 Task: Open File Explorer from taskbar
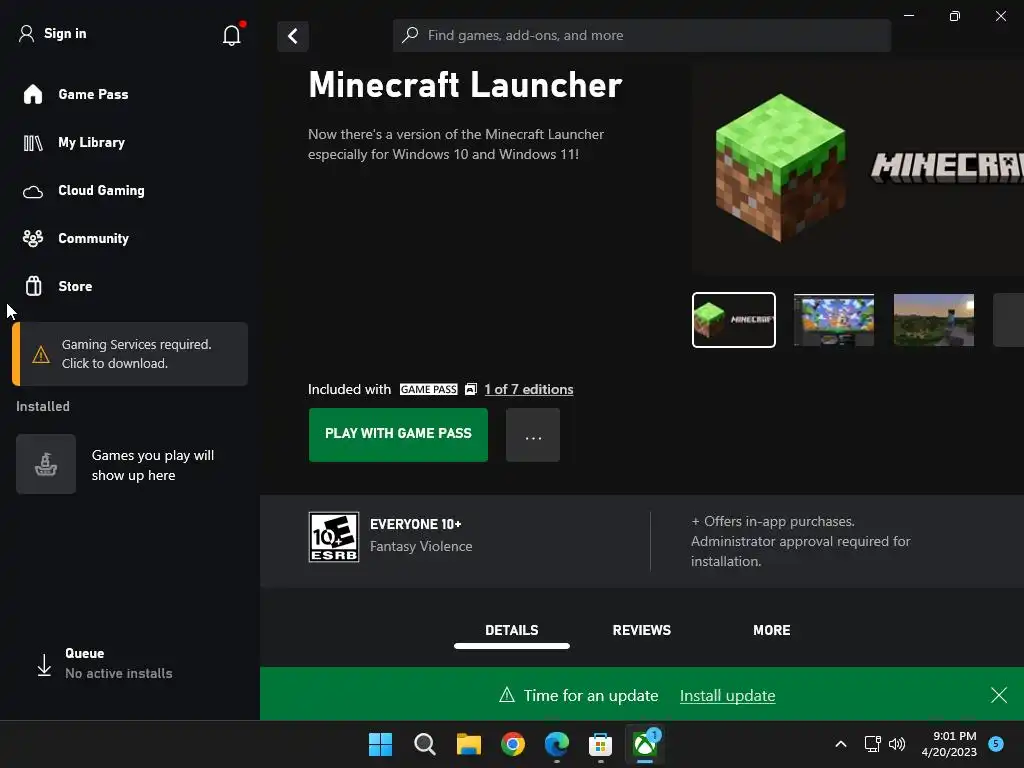[468, 744]
